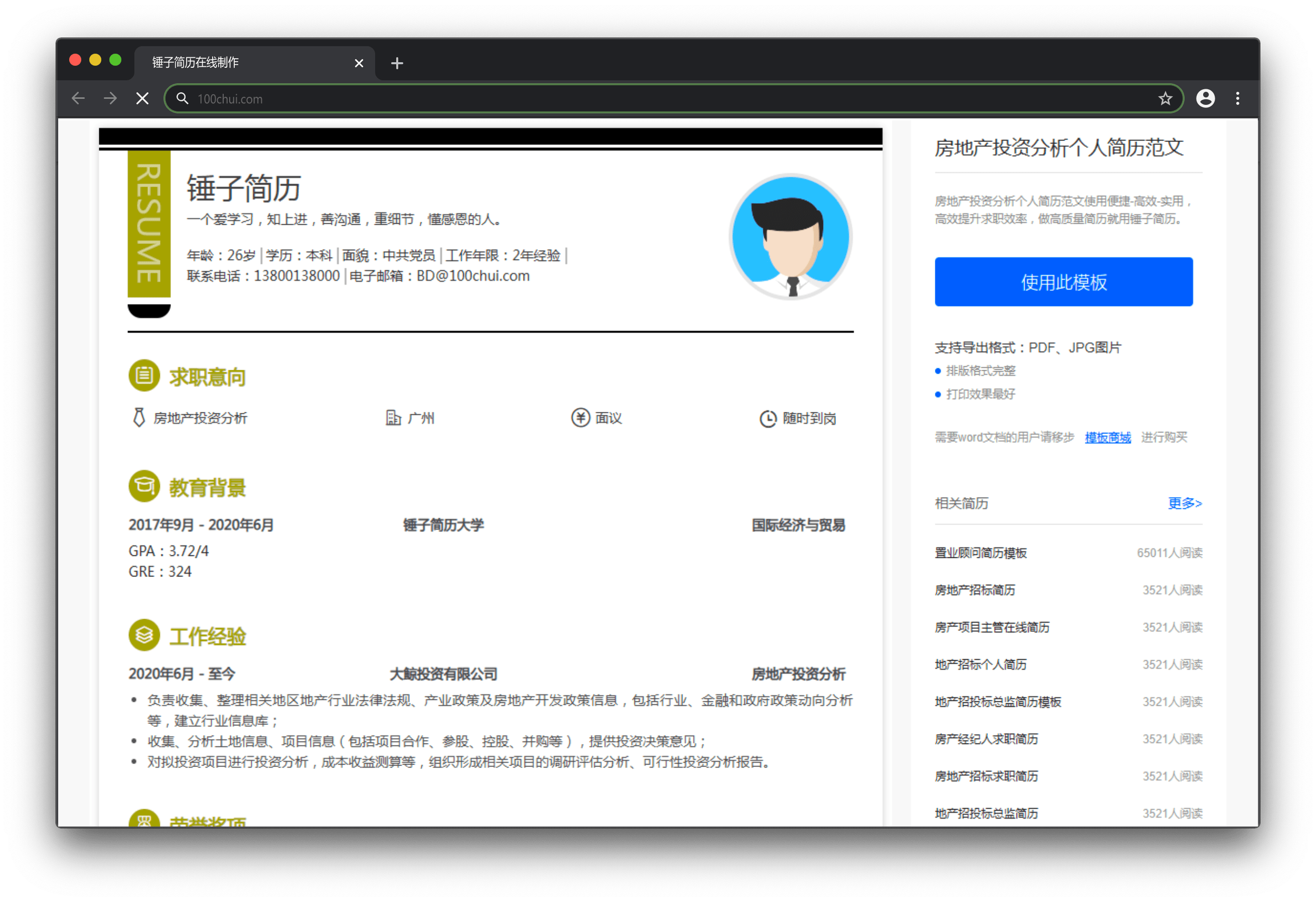
Task: Open 房产经纪人求职简历 link
Action: click(986, 739)
